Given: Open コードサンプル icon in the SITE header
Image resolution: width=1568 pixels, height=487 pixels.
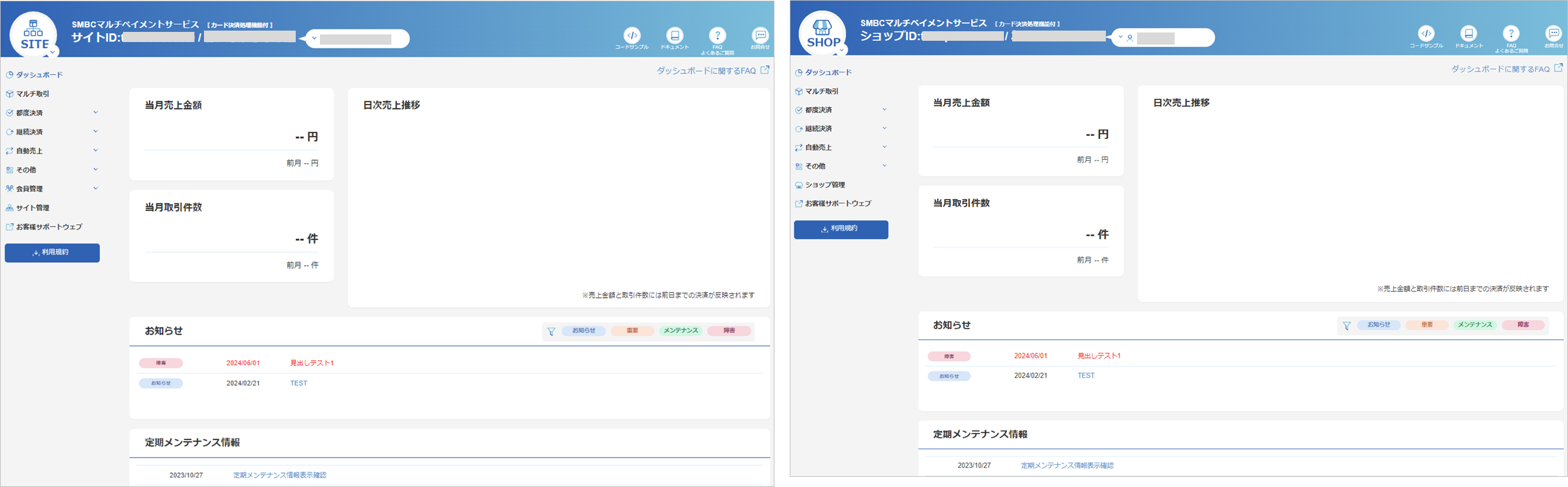Looking at the screenshot, I should click(632, 38).
